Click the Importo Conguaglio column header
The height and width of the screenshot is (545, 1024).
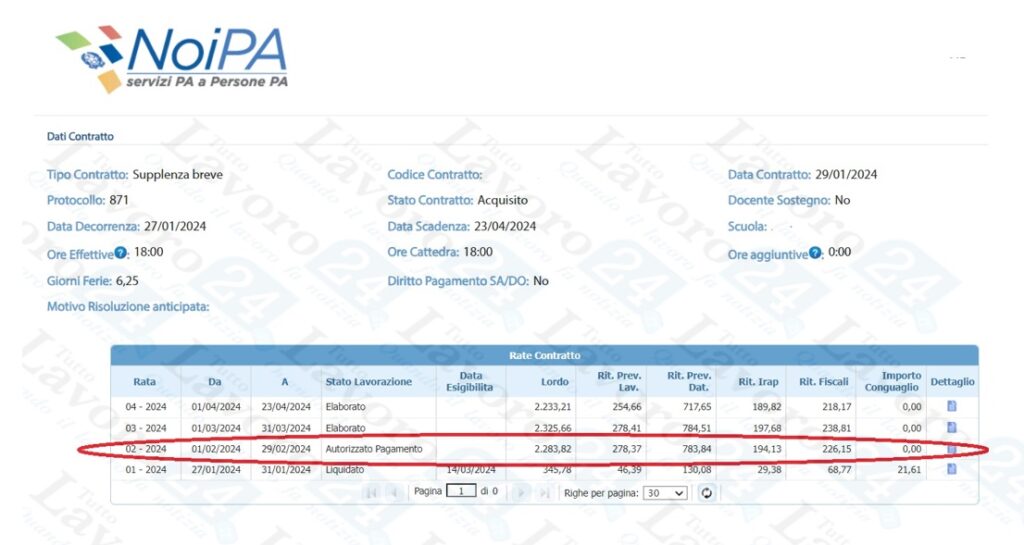[x=892, y=382]
